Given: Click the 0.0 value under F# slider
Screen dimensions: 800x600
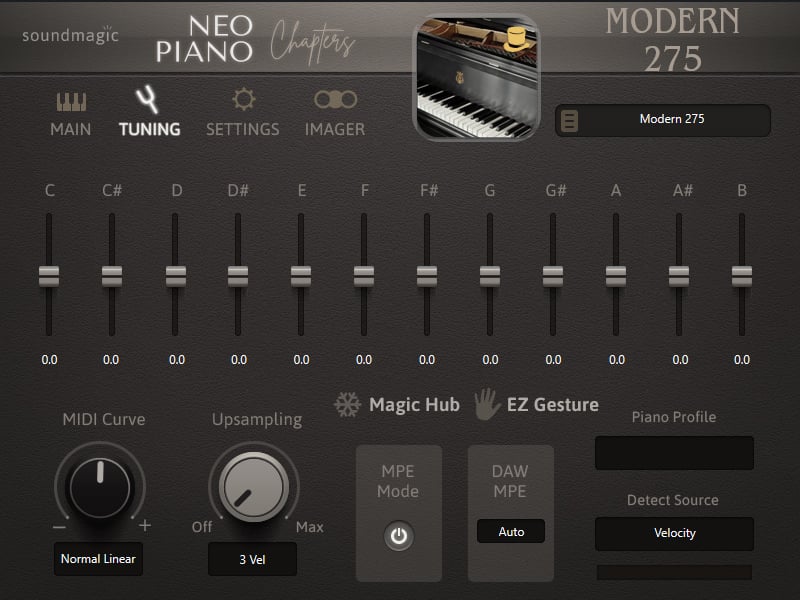Looking at the screenshot, I should (427, 360).
